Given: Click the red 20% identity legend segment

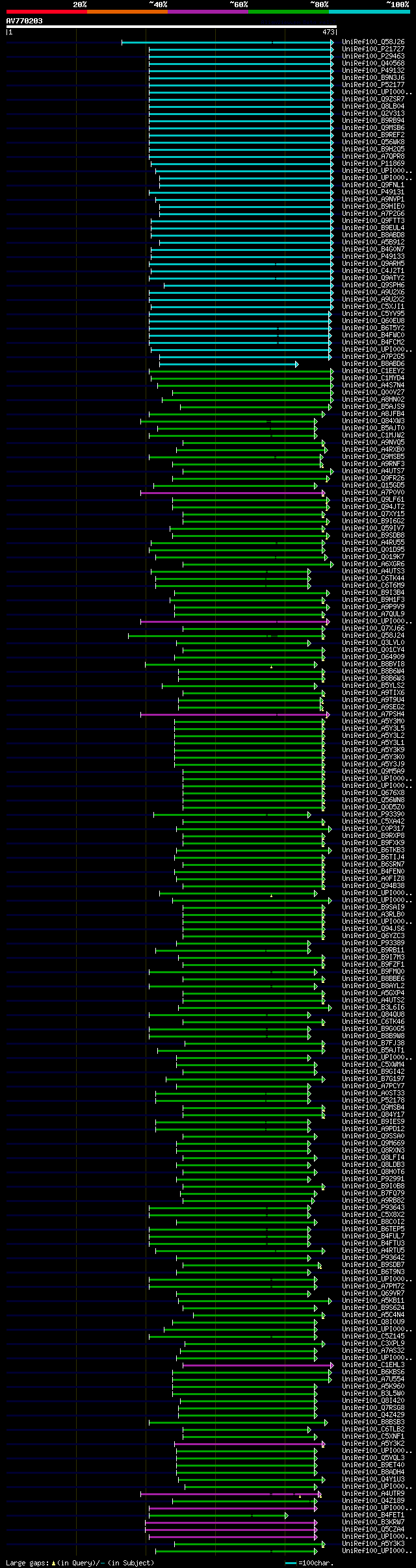Looking at the screenshot, I should (x=46, y=12).
